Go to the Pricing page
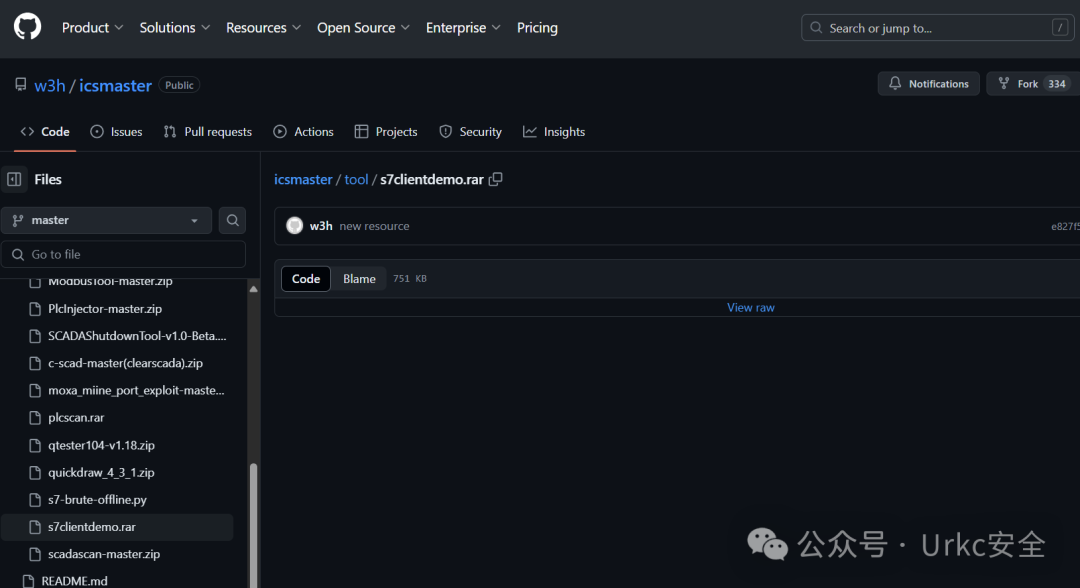The width and height of the screenshot is (1080, 588). [537, 28]
